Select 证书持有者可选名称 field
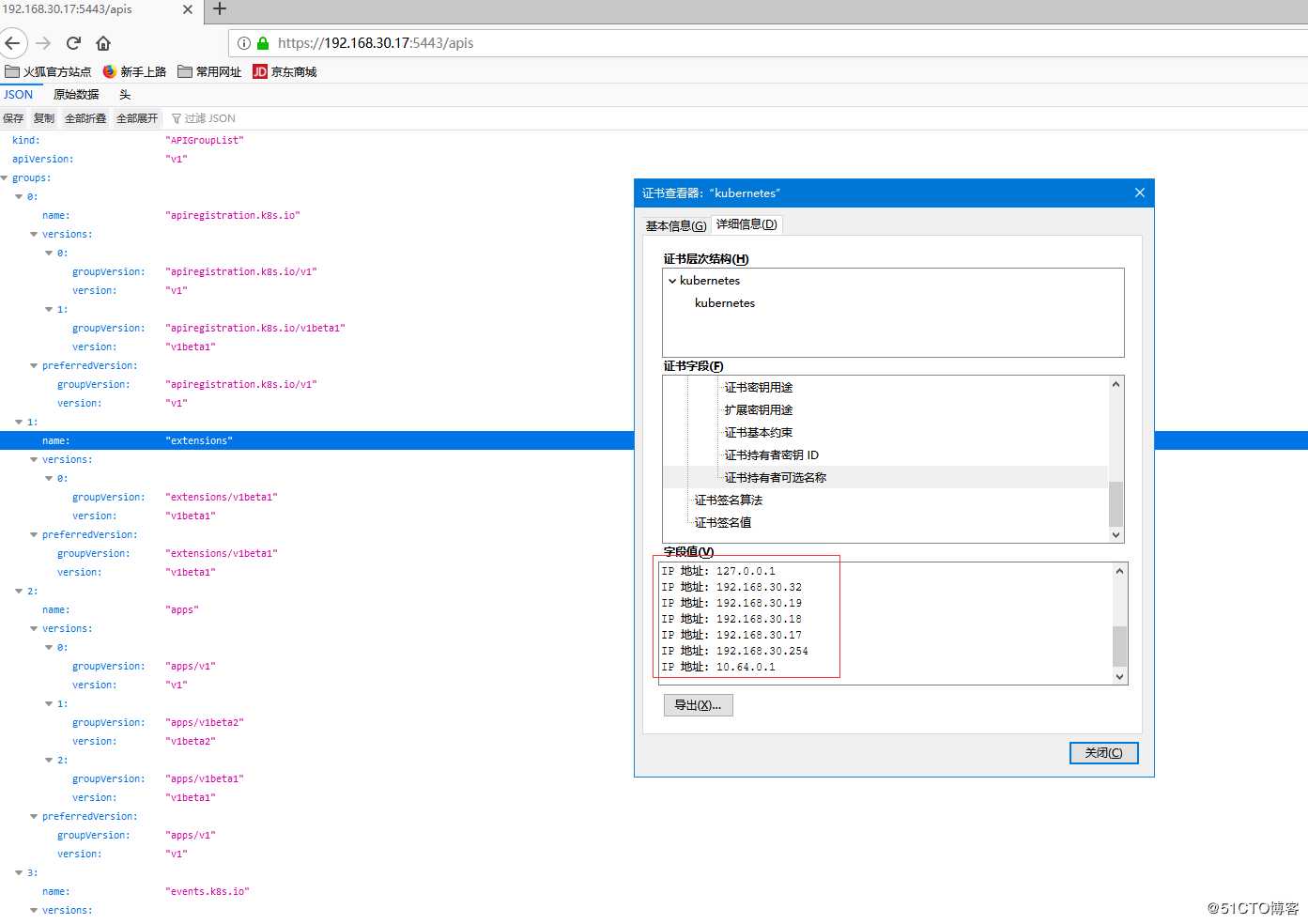 pos(776,477)
